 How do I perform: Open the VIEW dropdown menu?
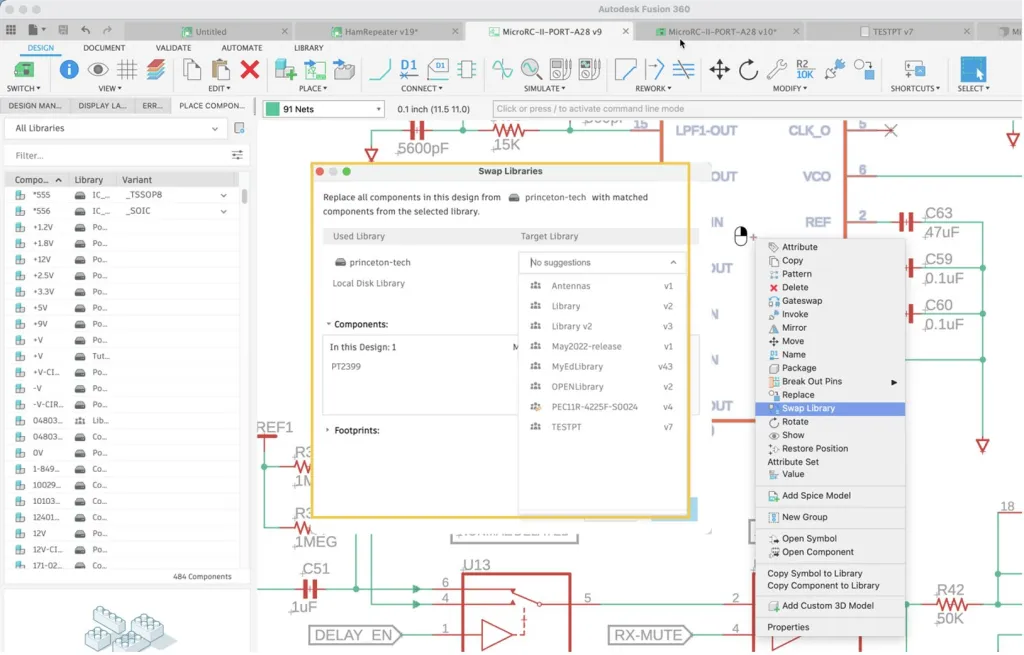point(110,88)
